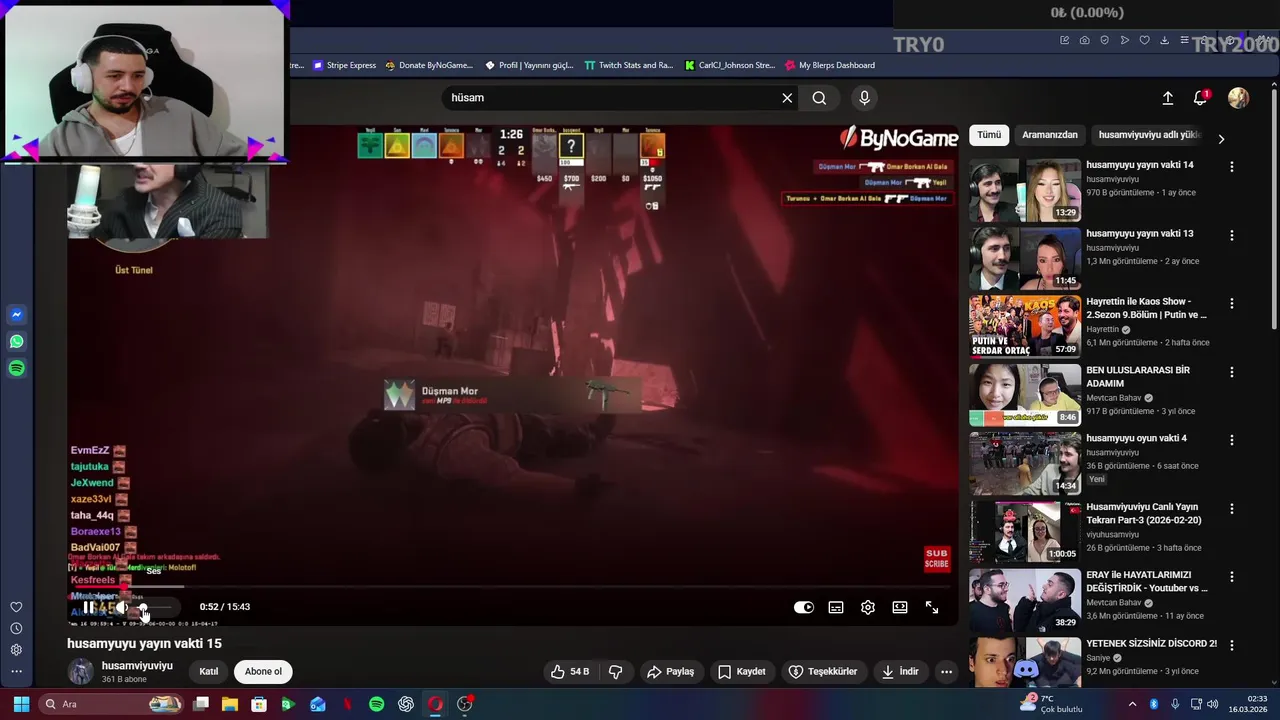Like the video showing 54 B
The image size is (1280, 720).
coord(570,672)
